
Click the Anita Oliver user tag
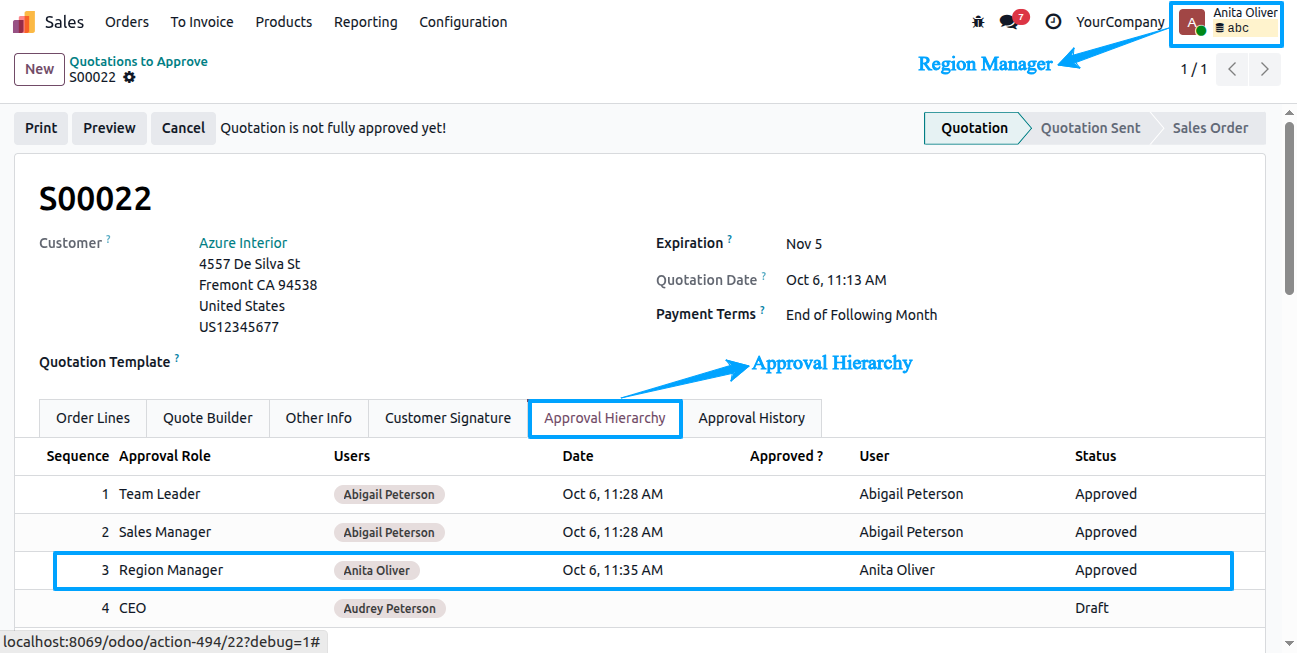pos(377,570)
